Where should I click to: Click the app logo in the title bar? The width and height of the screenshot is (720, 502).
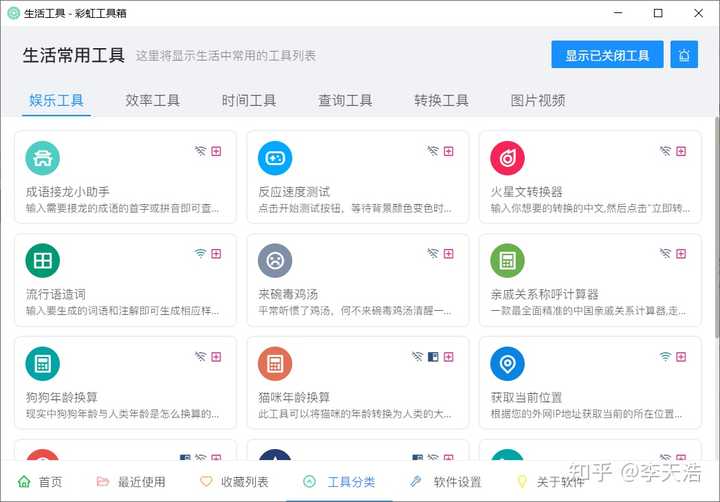(13, 13)
